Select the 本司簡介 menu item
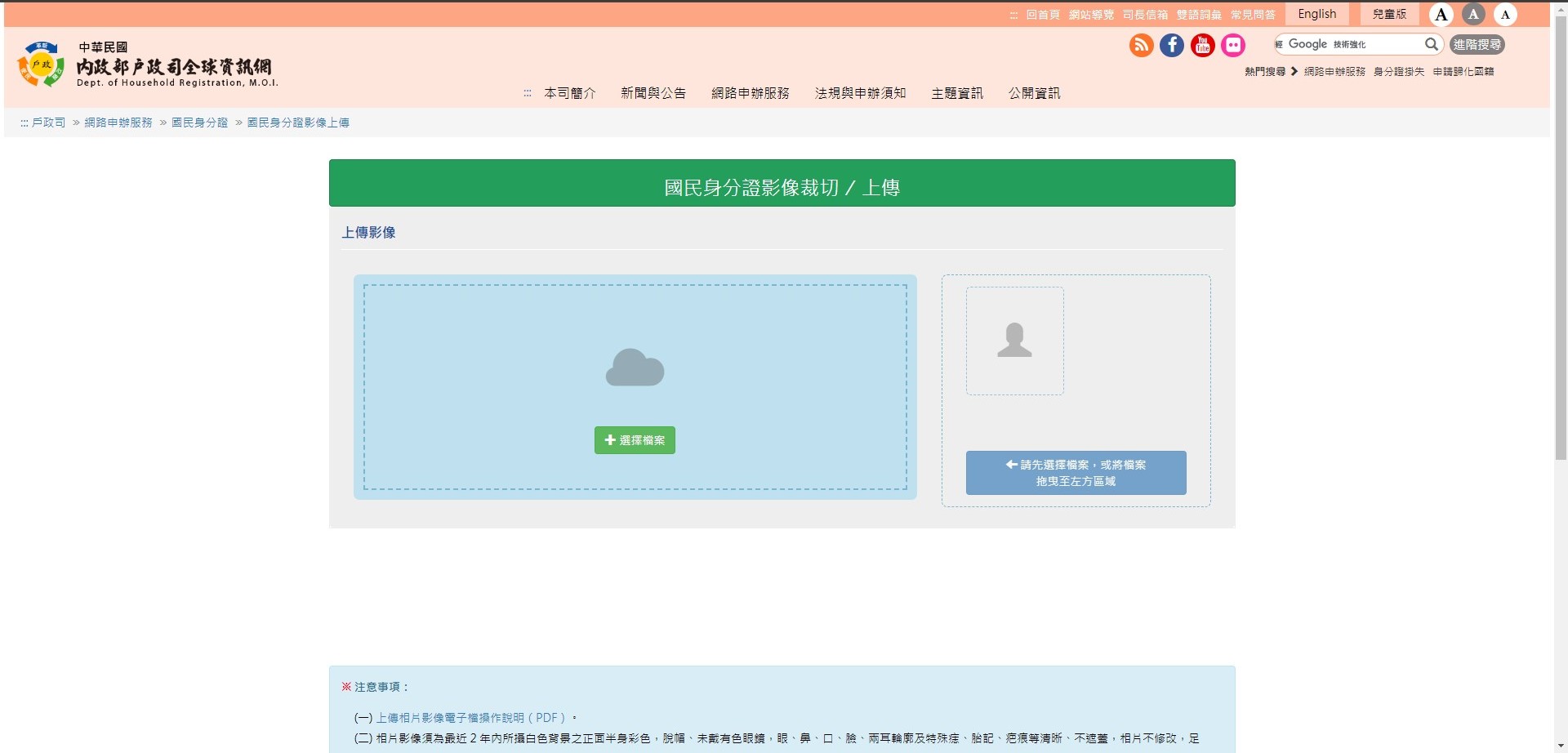Viewport: 1568px width, 753px height. tap(572, 93)
